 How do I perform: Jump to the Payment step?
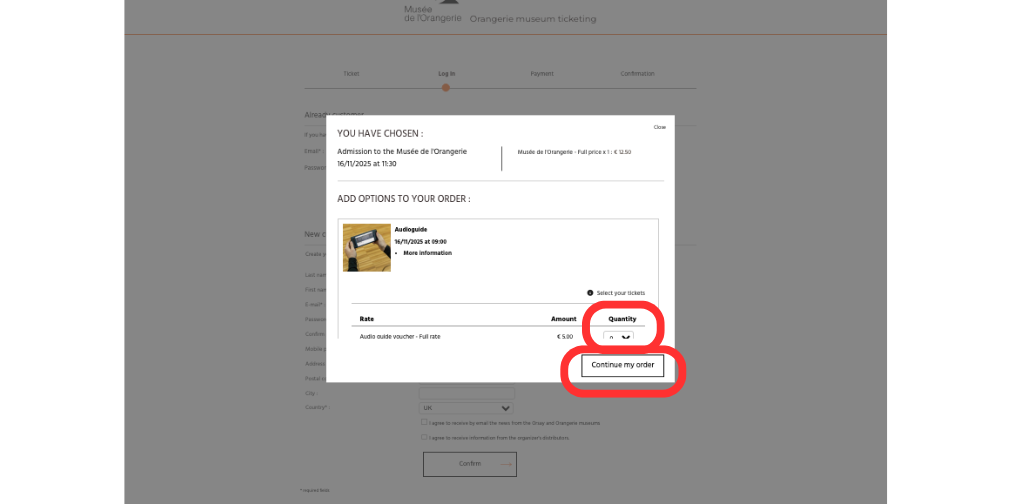pyautogui.click(x=542, y=74)
